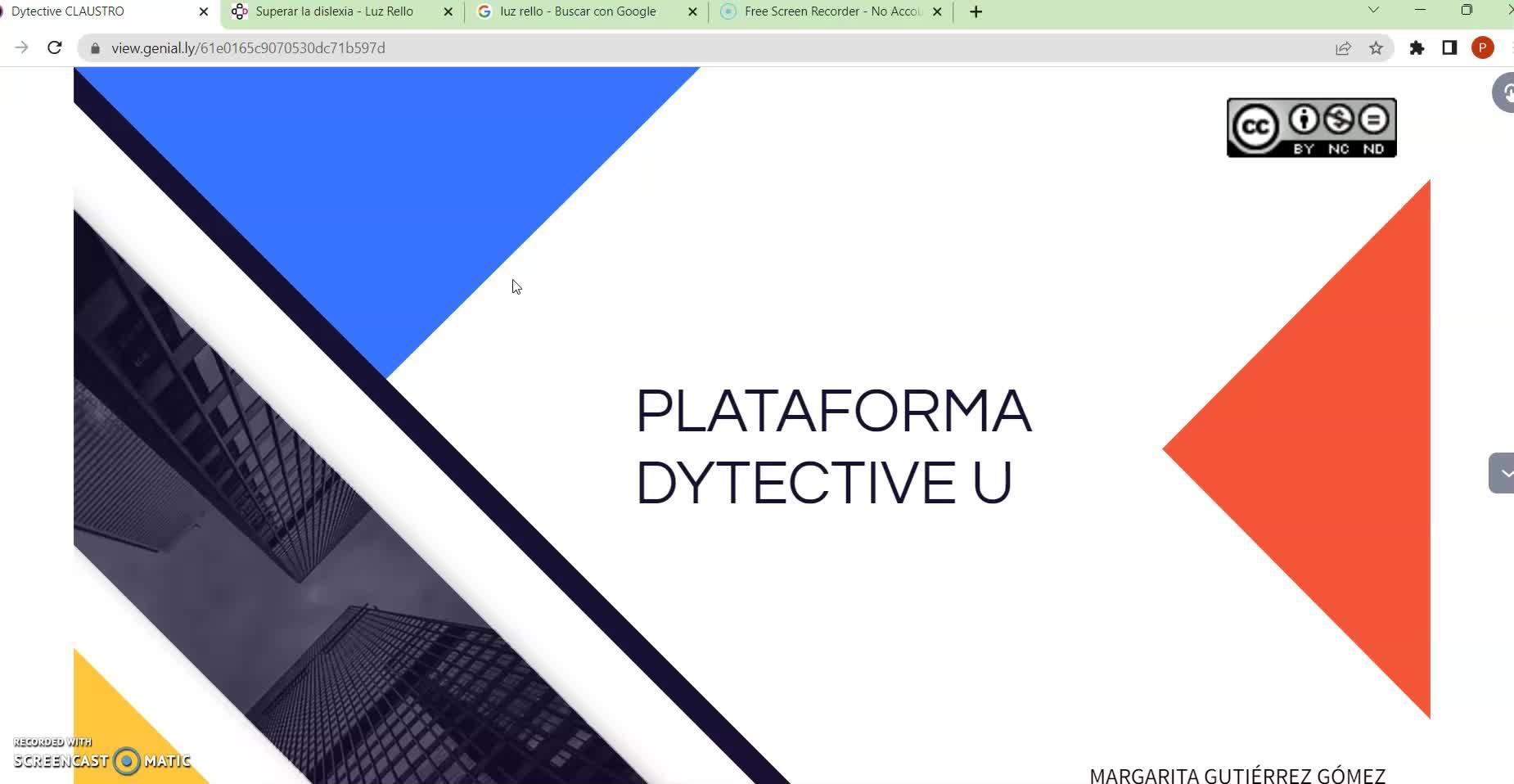Go forward to the next page
The width and height of the screenshot is (1514, 784).
pos(22,48)
